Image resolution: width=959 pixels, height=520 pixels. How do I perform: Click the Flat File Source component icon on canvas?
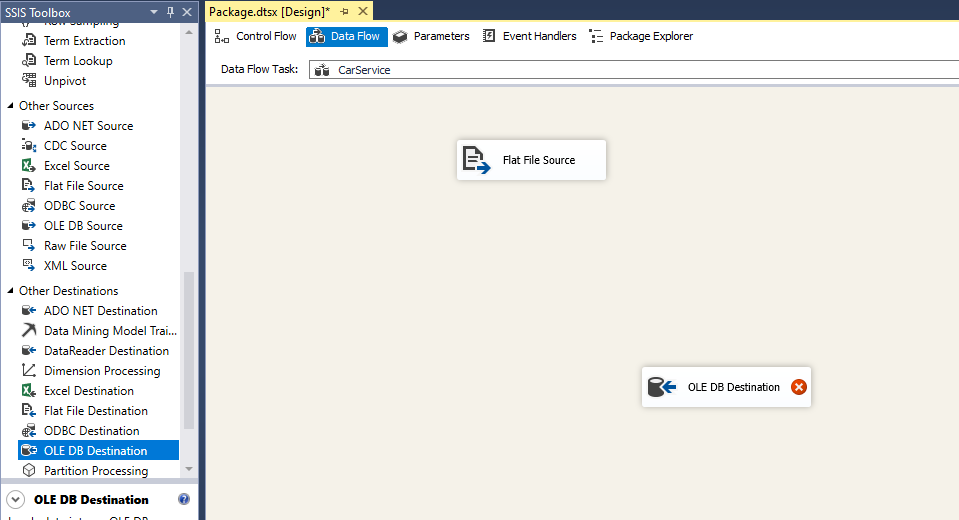point(476,160)
